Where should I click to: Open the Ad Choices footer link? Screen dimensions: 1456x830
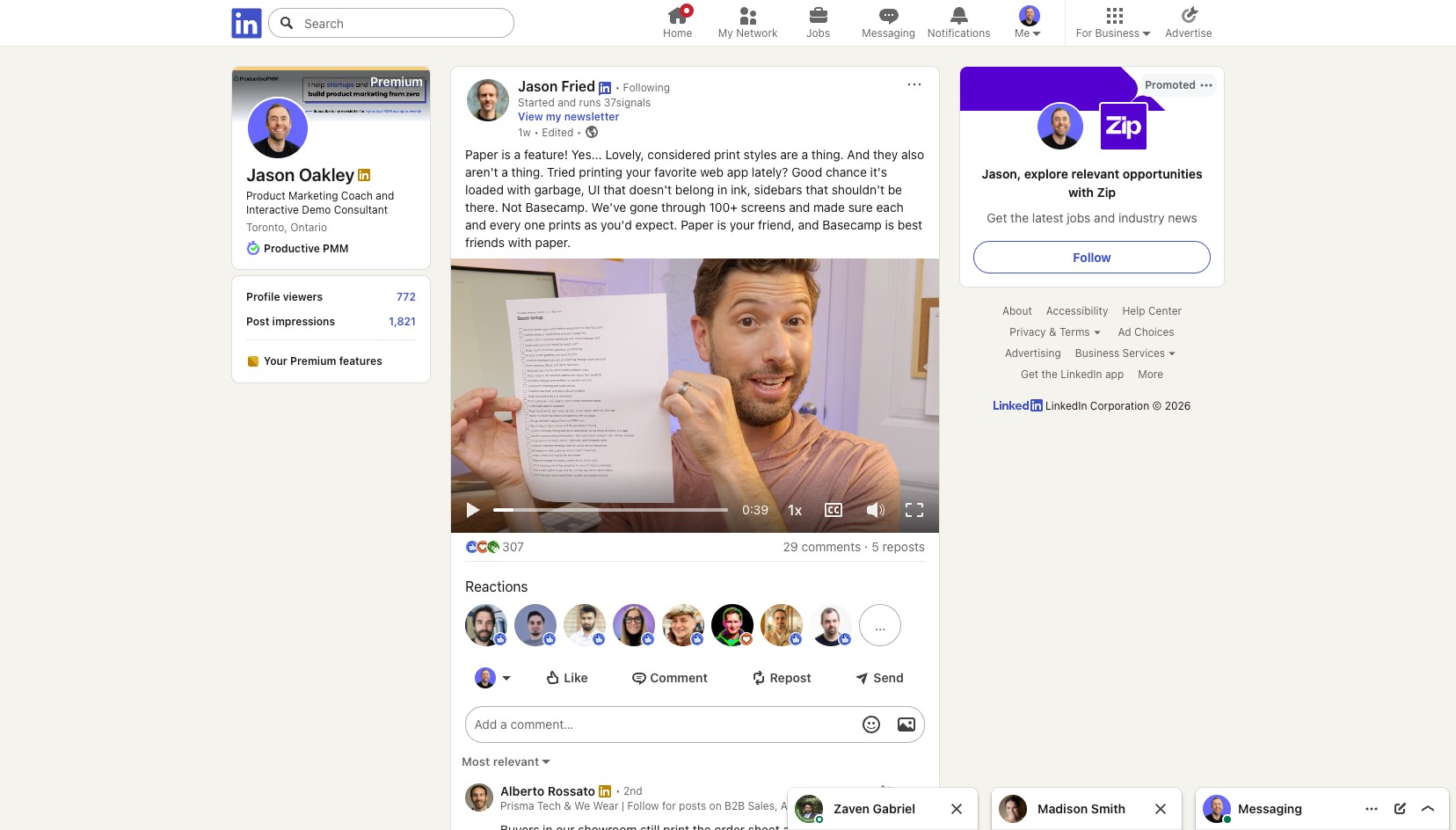[1146, 332]
